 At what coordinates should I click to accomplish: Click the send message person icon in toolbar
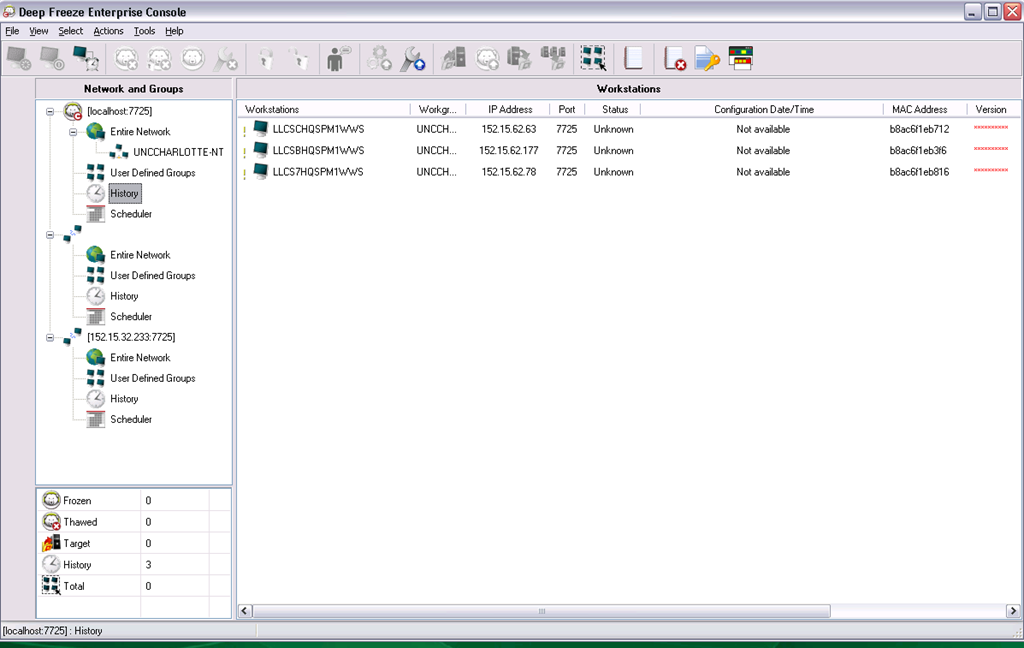click(x=339, y=59)
